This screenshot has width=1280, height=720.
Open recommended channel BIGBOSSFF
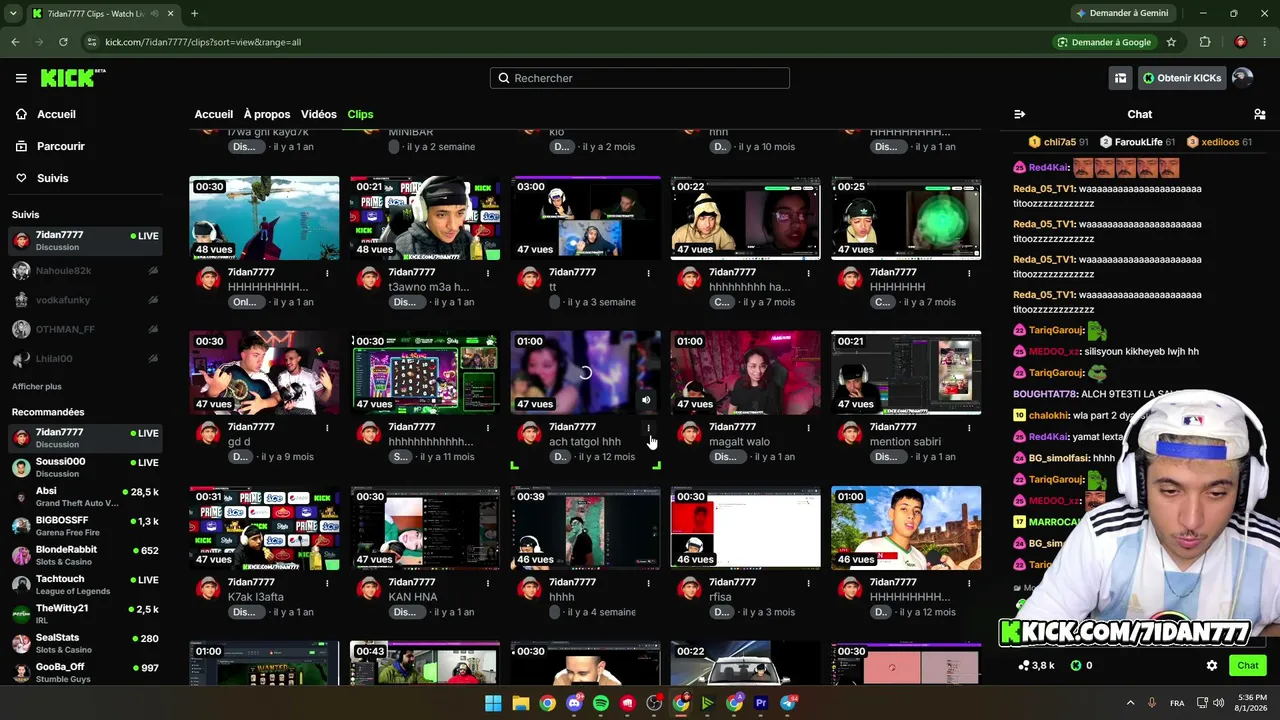coord(85,526)
